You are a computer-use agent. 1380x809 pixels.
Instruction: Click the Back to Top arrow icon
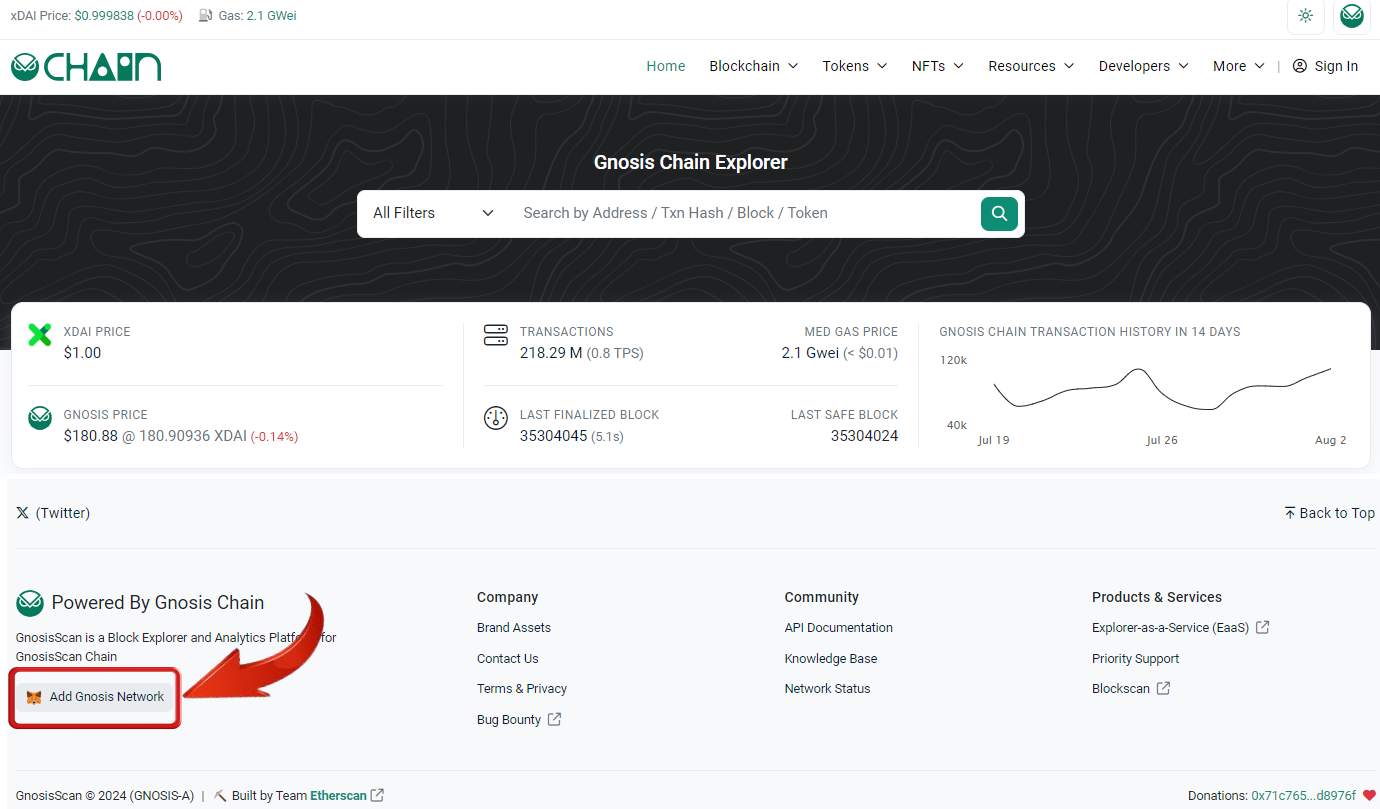click(1290, 512)
